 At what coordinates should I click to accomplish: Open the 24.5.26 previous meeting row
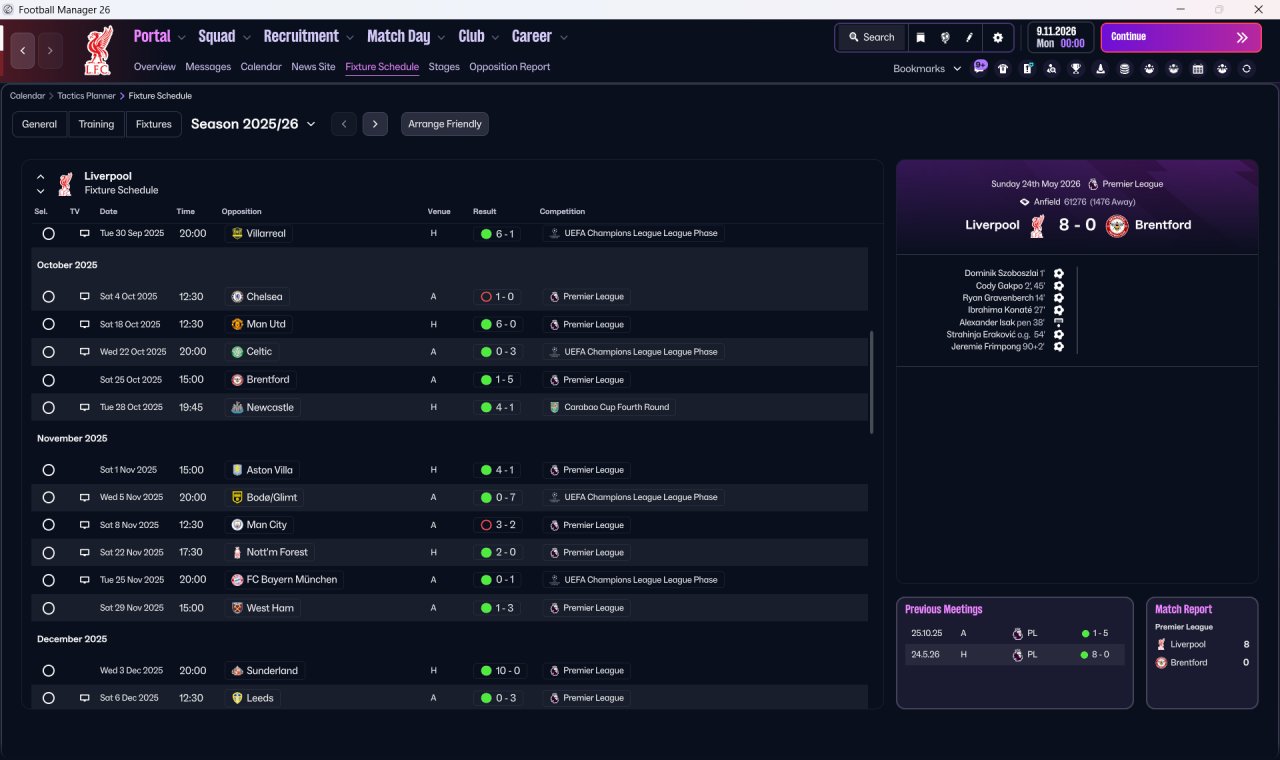click(1014, 655)
